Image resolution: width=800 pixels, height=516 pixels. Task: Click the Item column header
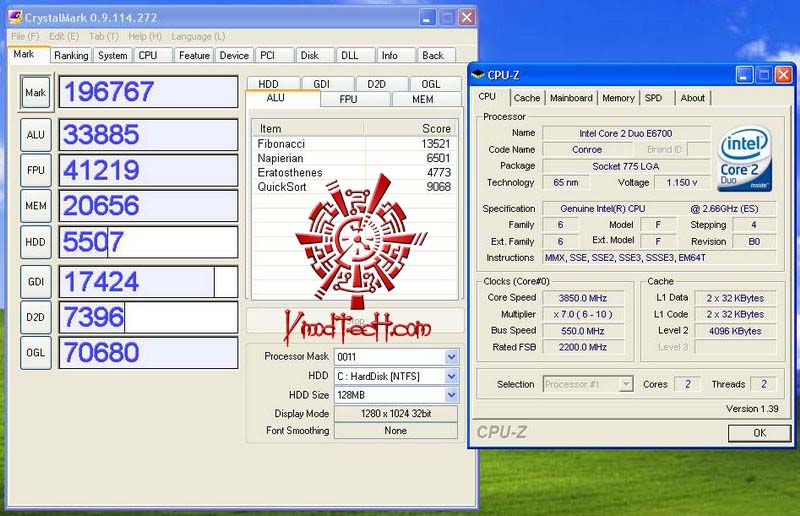pos(308,129)
